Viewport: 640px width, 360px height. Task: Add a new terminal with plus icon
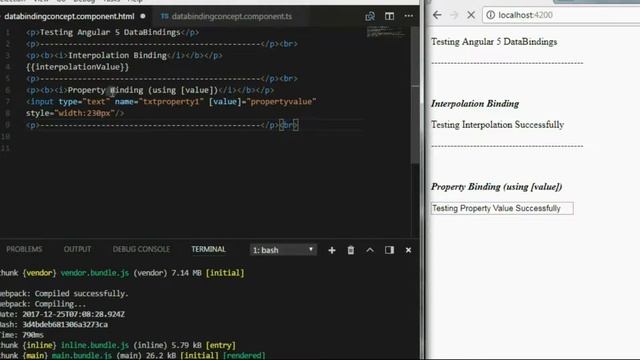(x=332, y=250)
